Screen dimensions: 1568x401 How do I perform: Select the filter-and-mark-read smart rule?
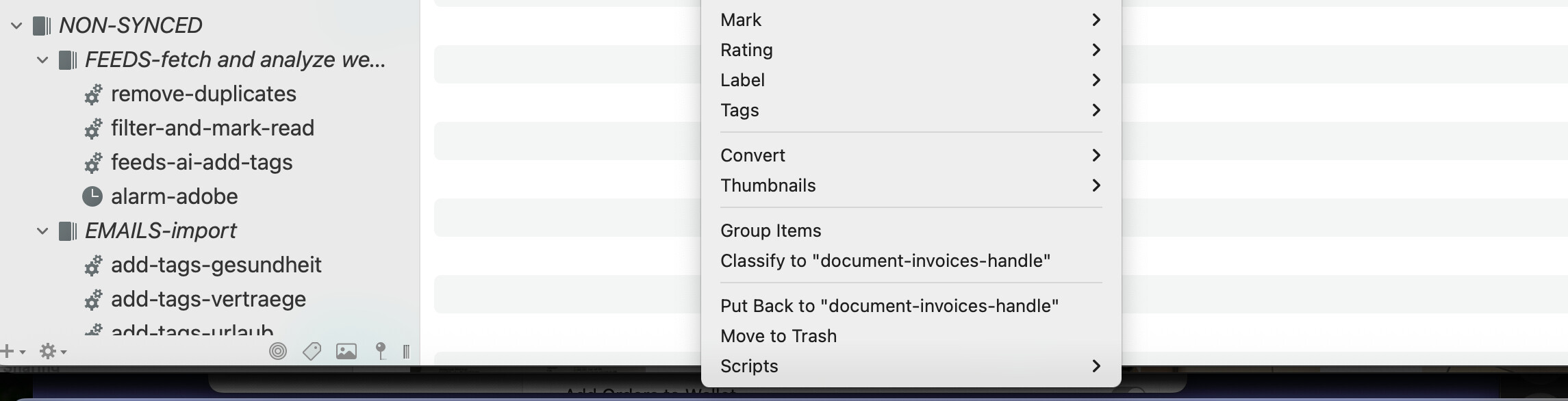click(212, 128)
